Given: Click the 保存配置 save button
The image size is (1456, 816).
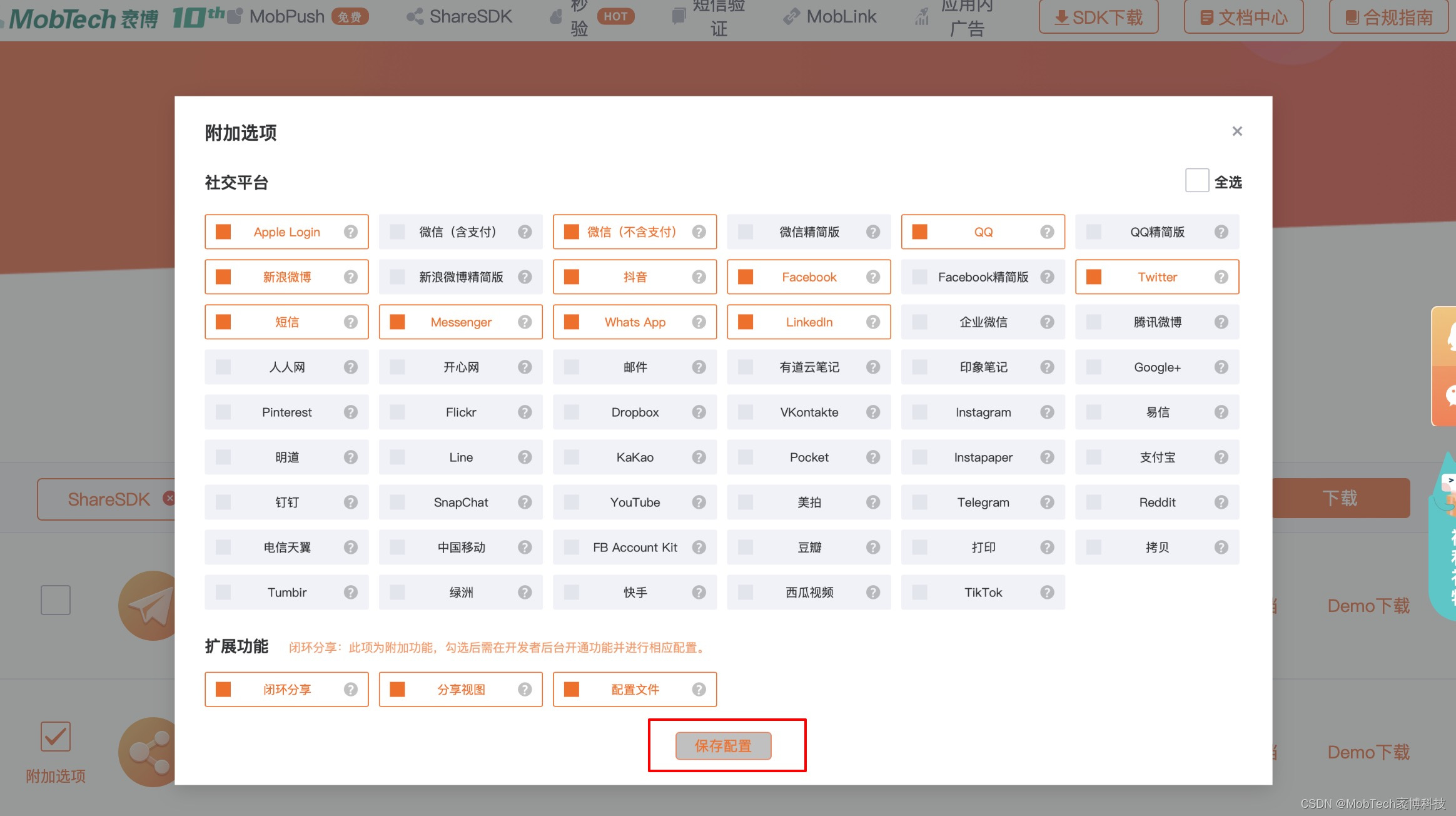Looking at the screenshot, I should [x=723, y=746].
